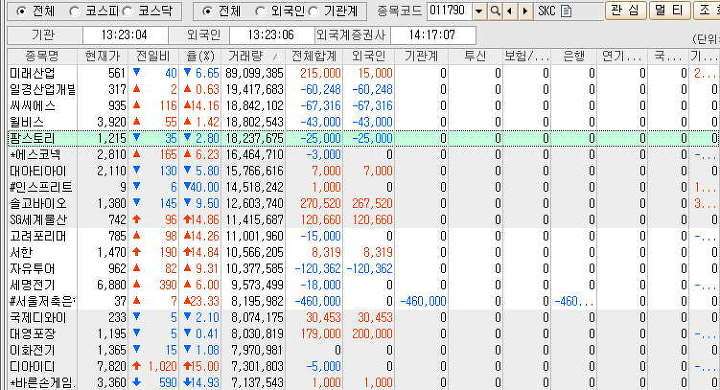Viewport: 720px width, 390px height.
Task: Open the document icon next to SKC
Action: 566,11
